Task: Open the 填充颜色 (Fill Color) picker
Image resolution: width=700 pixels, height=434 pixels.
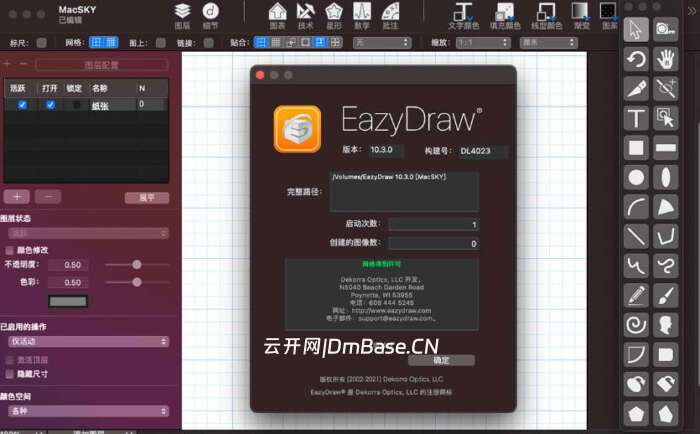Action: tap(505, 16)
